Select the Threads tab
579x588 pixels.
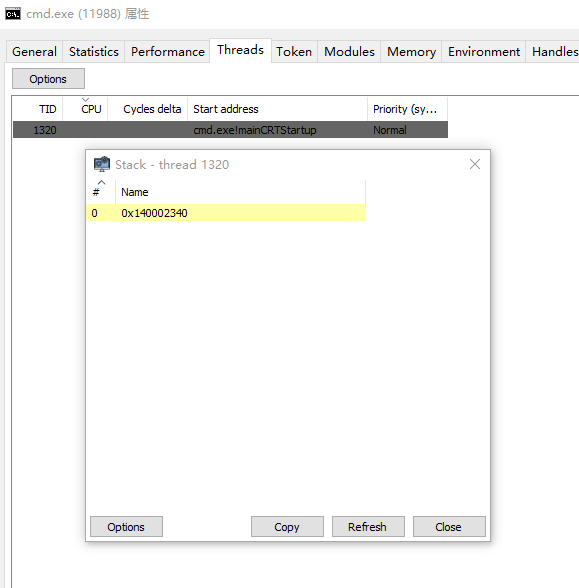(x=240, y=50)
